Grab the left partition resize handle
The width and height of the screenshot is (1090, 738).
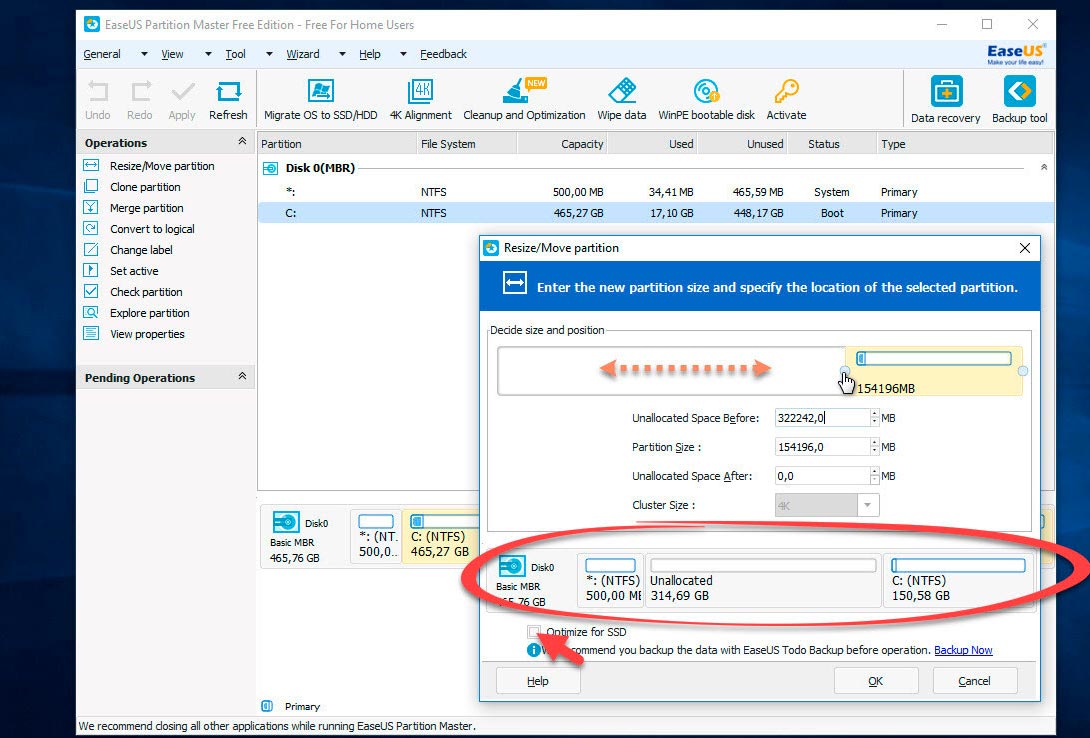845,371
